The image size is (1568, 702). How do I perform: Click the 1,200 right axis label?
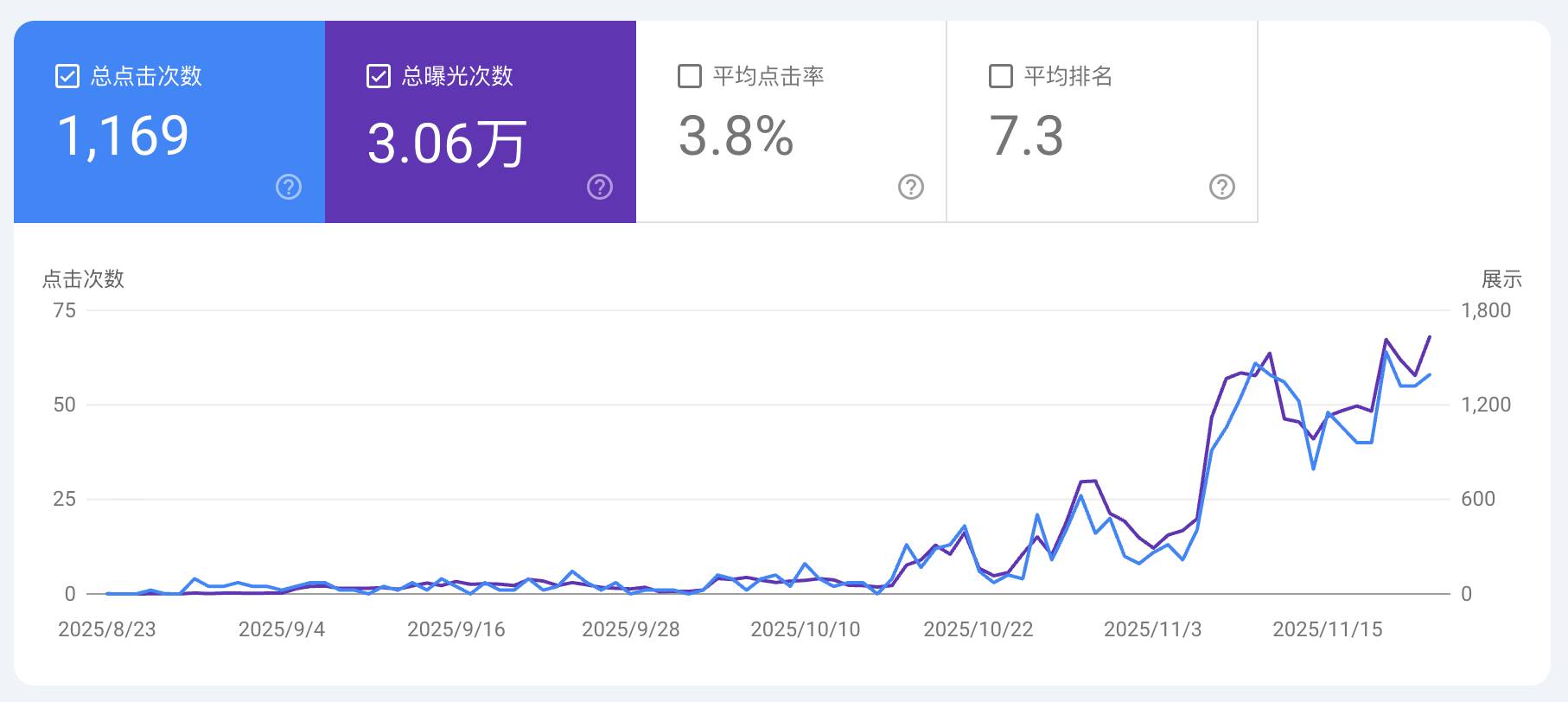tap(1486, 405)
